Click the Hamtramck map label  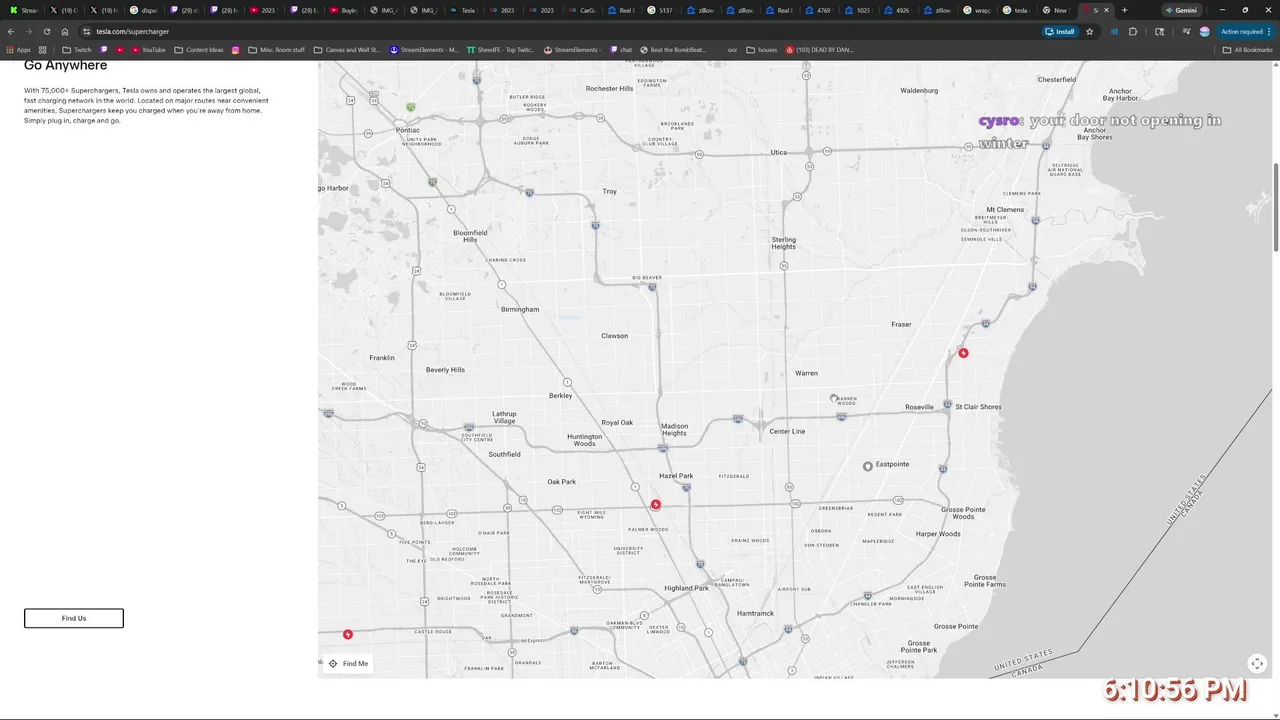[755, 613]
